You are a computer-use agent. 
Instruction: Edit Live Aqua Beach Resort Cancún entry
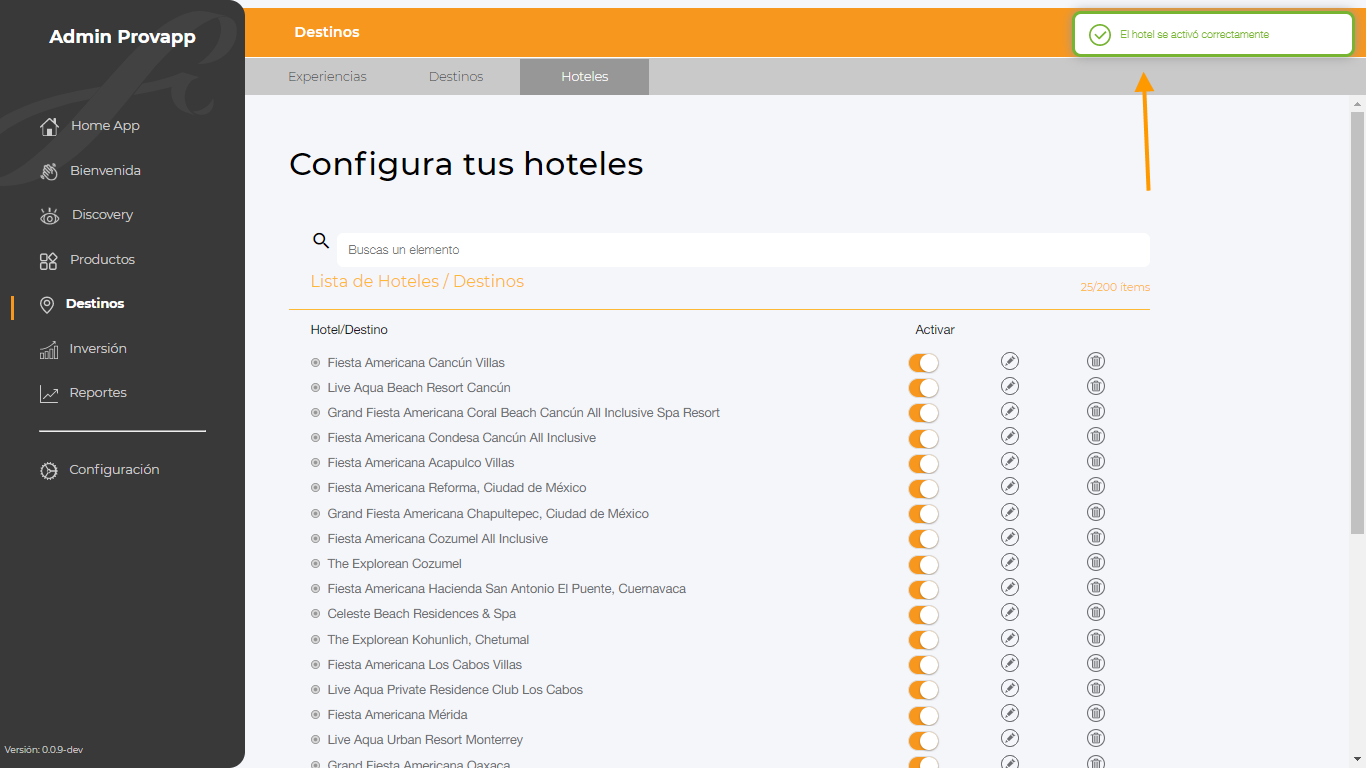point(1010,386)
